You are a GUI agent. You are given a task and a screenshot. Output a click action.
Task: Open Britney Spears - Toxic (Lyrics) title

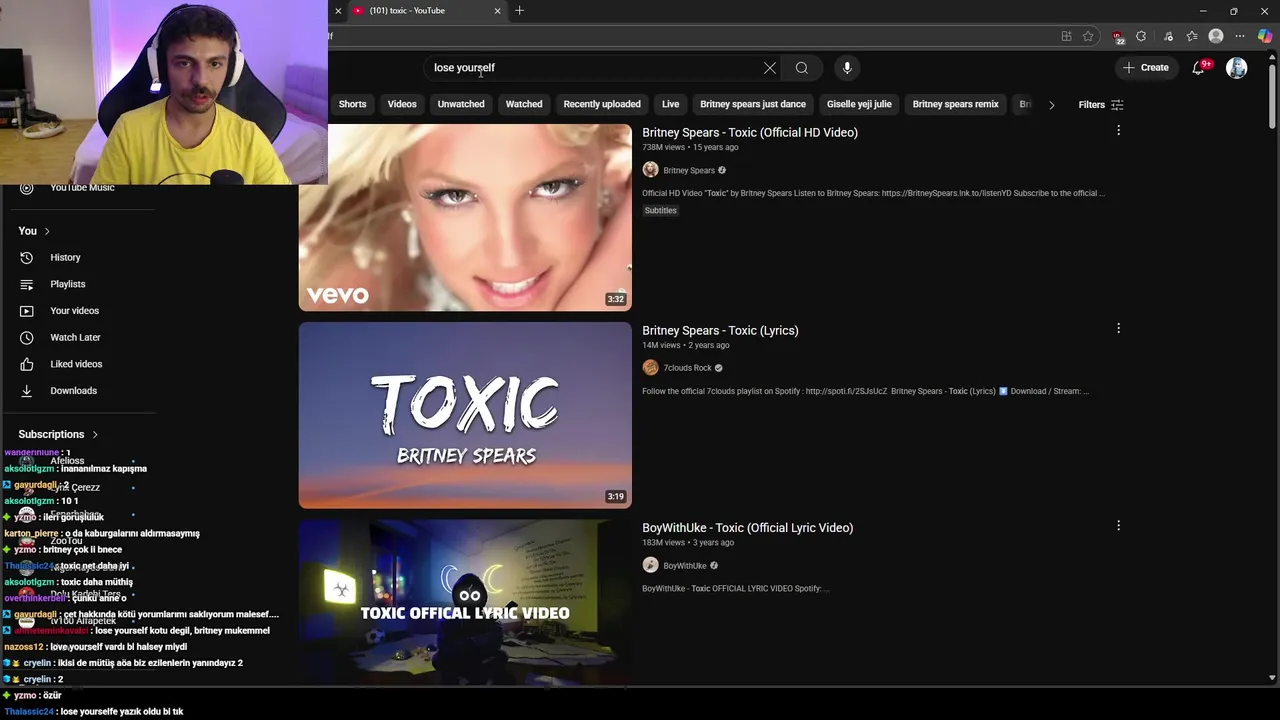pos(720,330)
